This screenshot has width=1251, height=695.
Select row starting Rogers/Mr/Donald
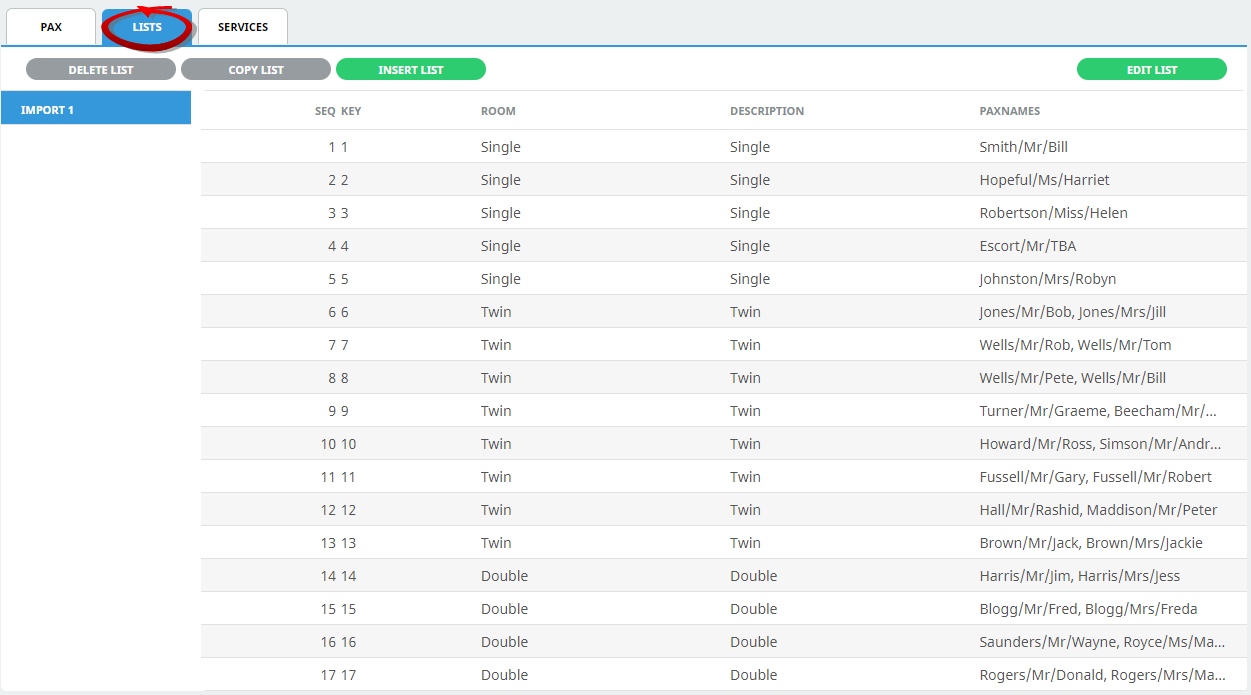[725, 675]
